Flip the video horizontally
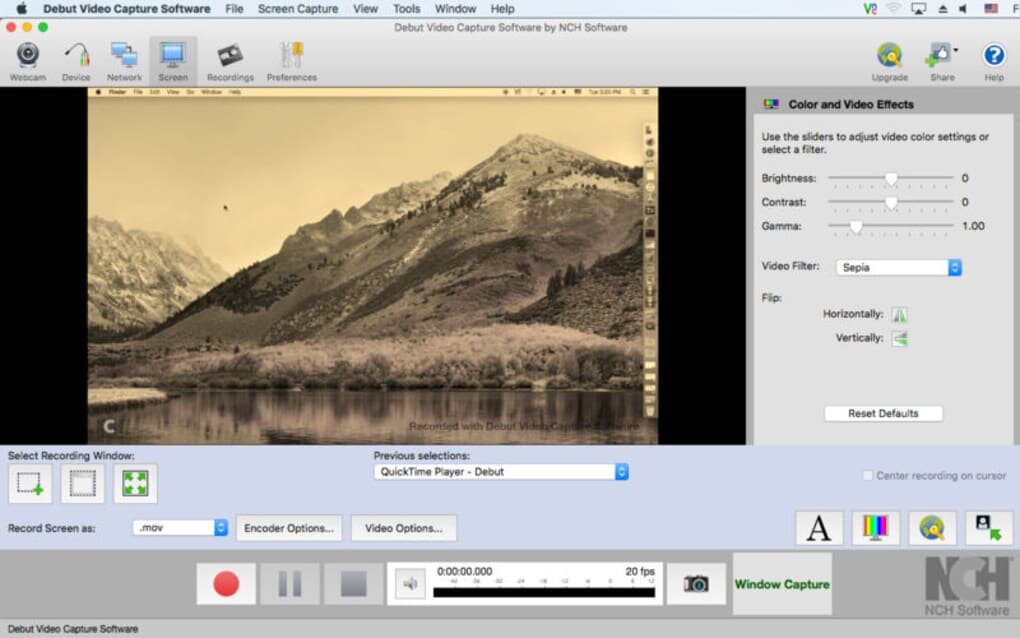The width and height of the screenshot is (1020, 638). click(898, 313)
